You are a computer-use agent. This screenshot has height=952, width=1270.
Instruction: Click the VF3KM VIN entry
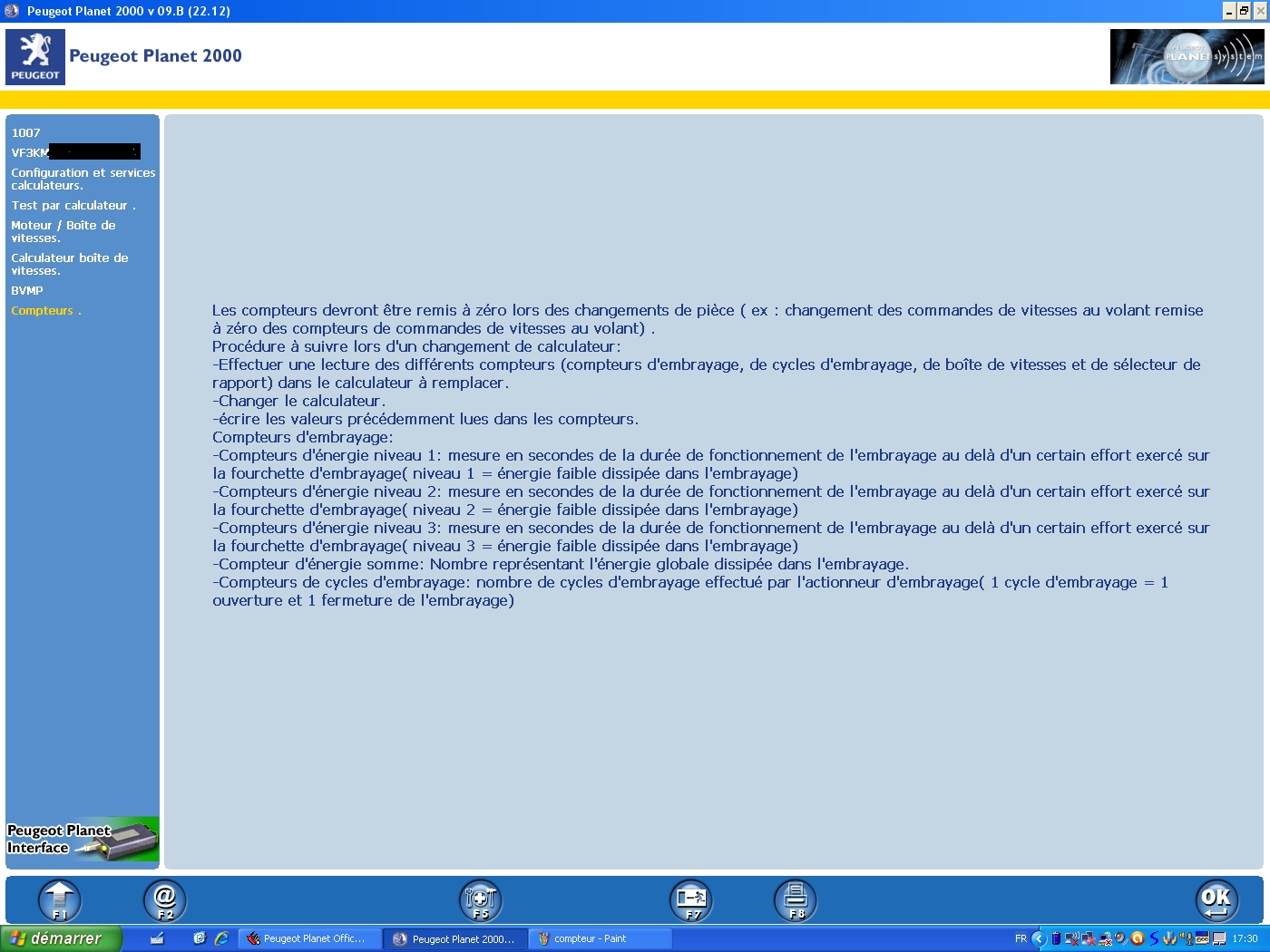coord(76,152)
